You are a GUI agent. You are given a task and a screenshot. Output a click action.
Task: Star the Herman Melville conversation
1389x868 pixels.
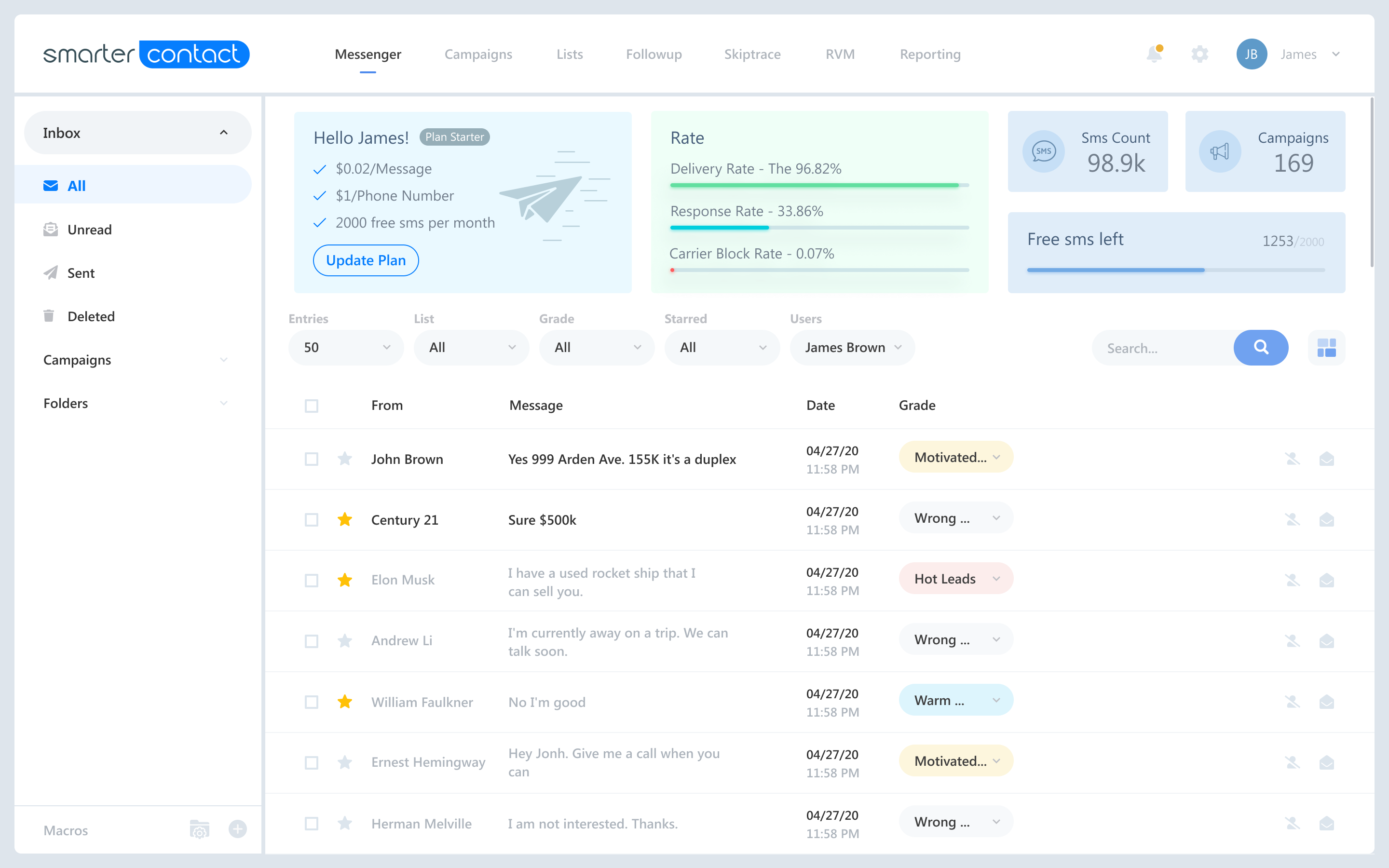click(x=344, y=823)
